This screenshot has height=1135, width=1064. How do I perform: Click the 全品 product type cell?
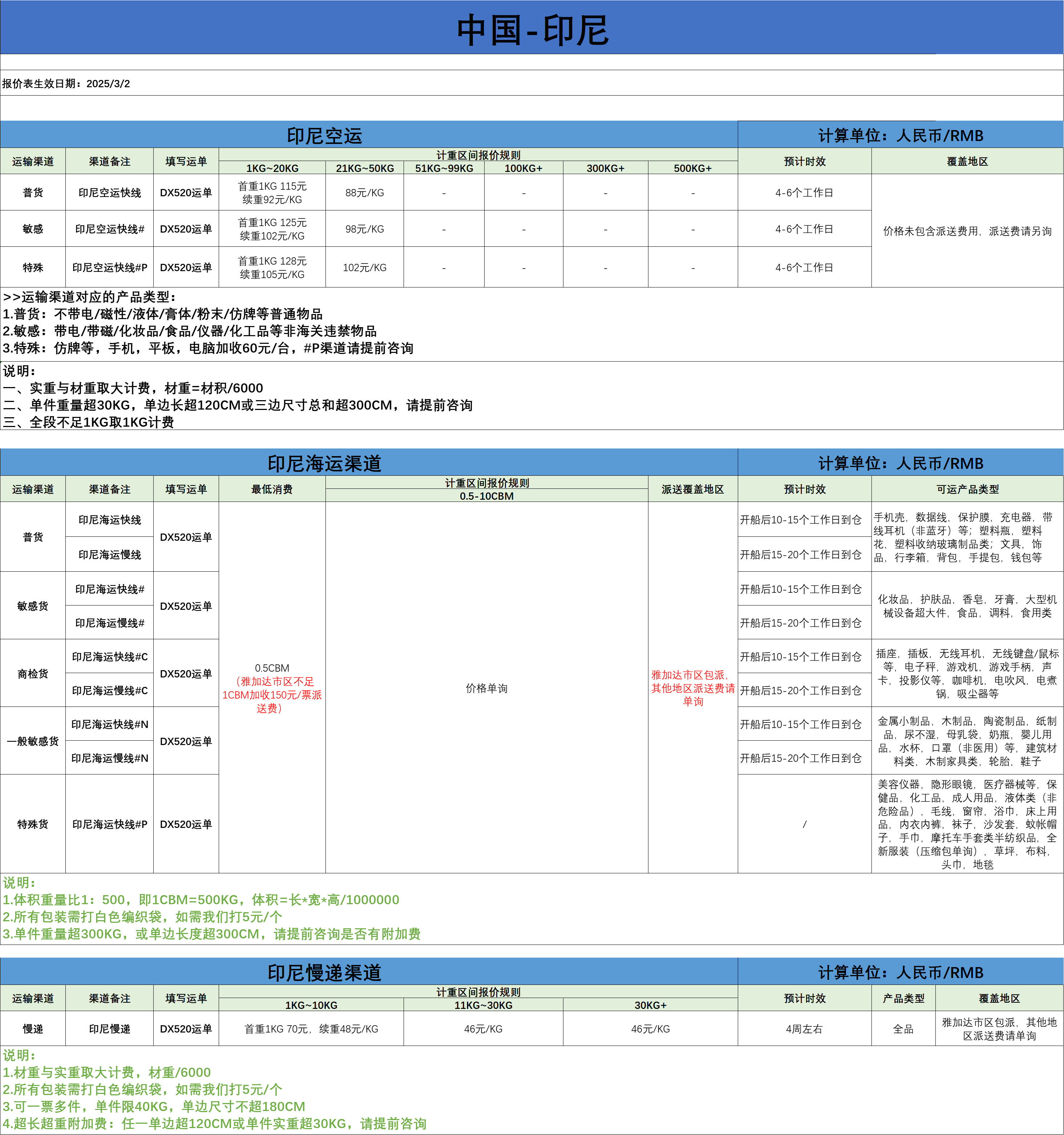(903, 1029)
